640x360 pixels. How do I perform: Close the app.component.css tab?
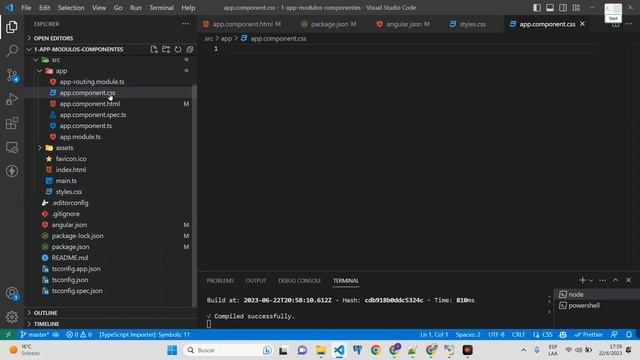(582, 24)
